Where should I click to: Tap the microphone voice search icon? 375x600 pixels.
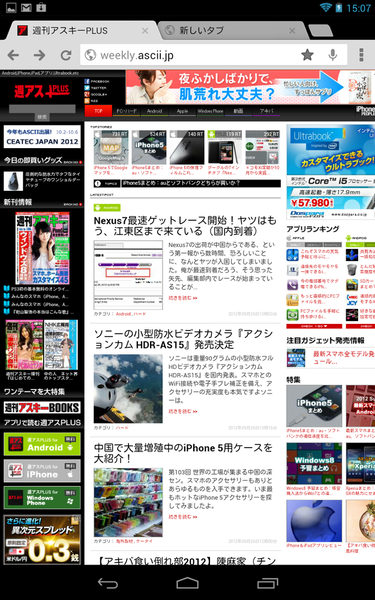pos(333,55)
